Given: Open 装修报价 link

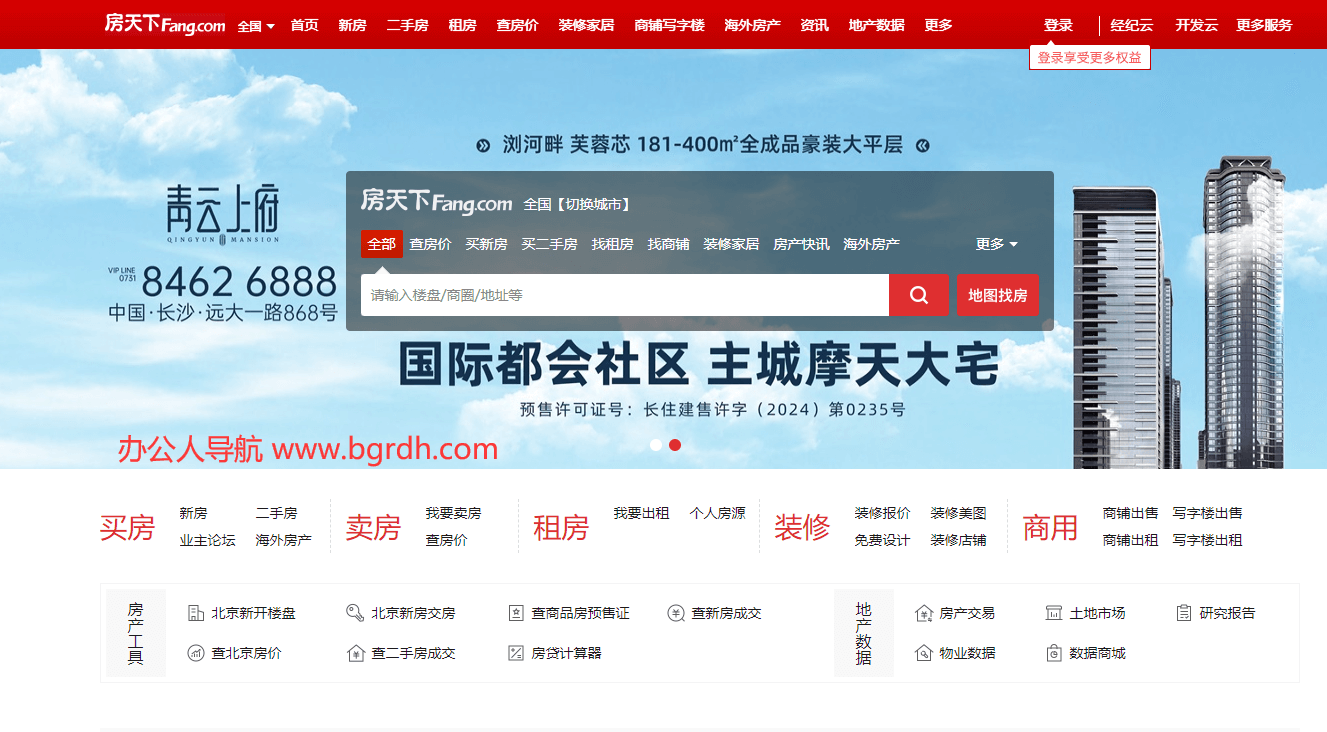Looking at the screenshot, I should [882, 513].
